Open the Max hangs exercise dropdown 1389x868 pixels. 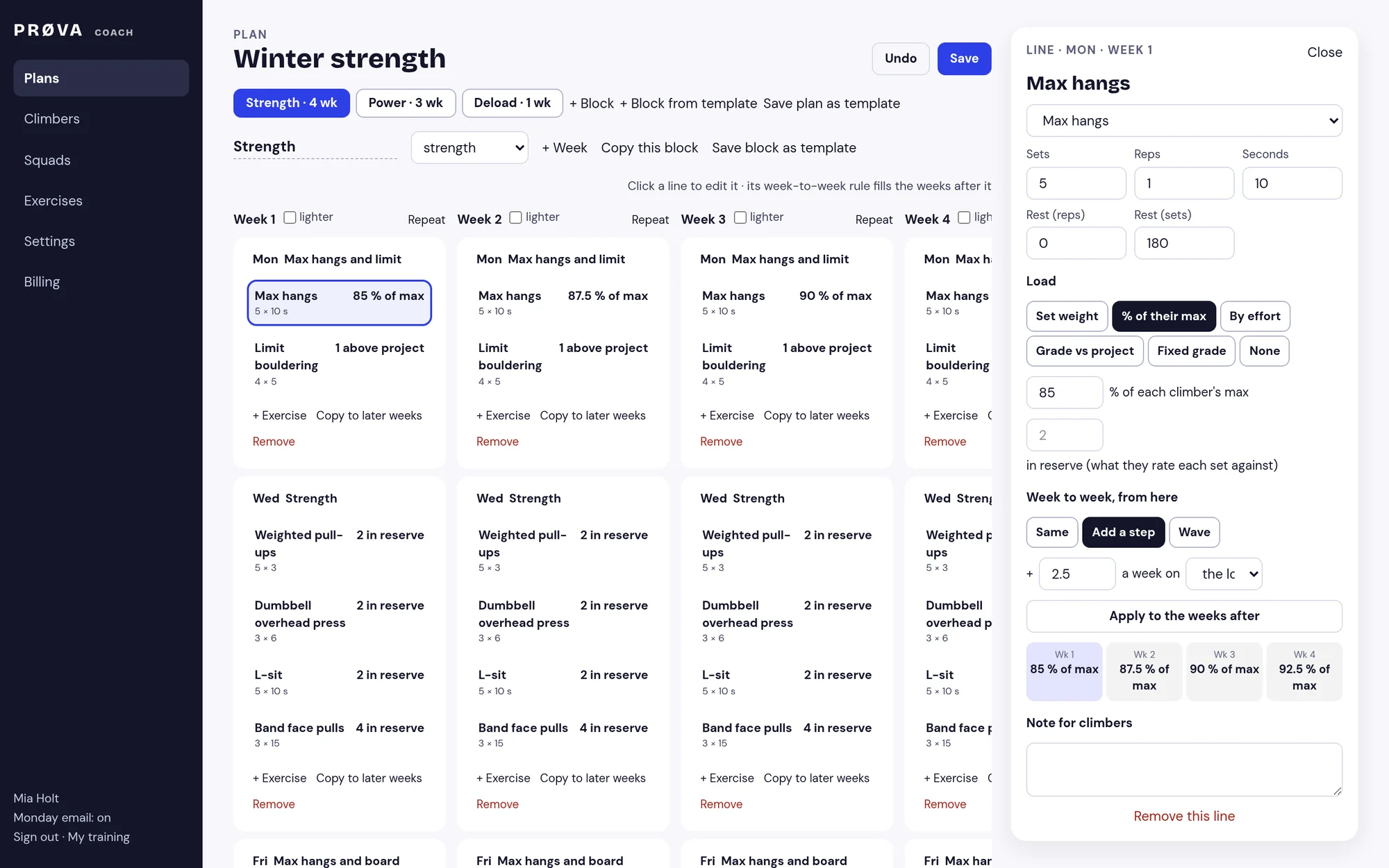(x=1183, y=121)
